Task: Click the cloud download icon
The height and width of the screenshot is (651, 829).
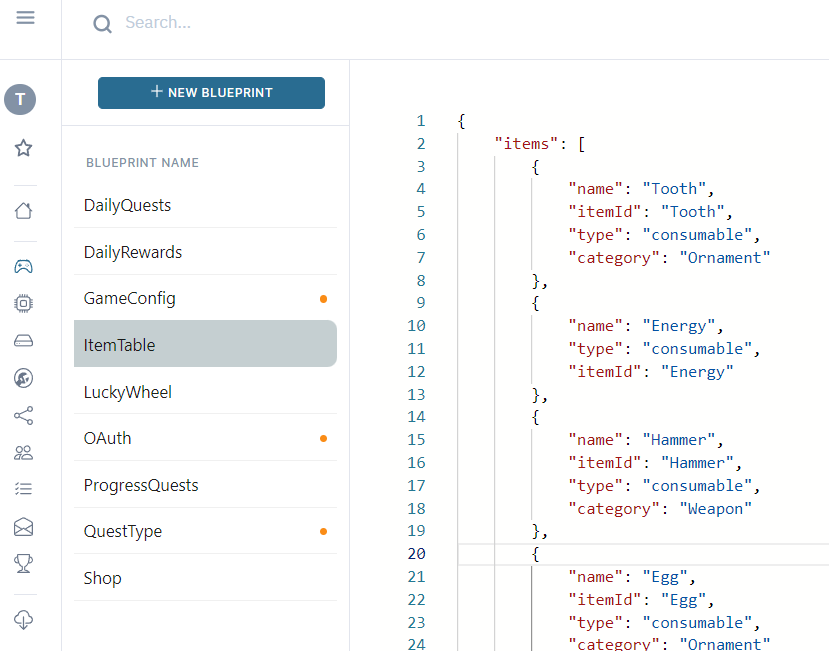Action: coord(23,620)
